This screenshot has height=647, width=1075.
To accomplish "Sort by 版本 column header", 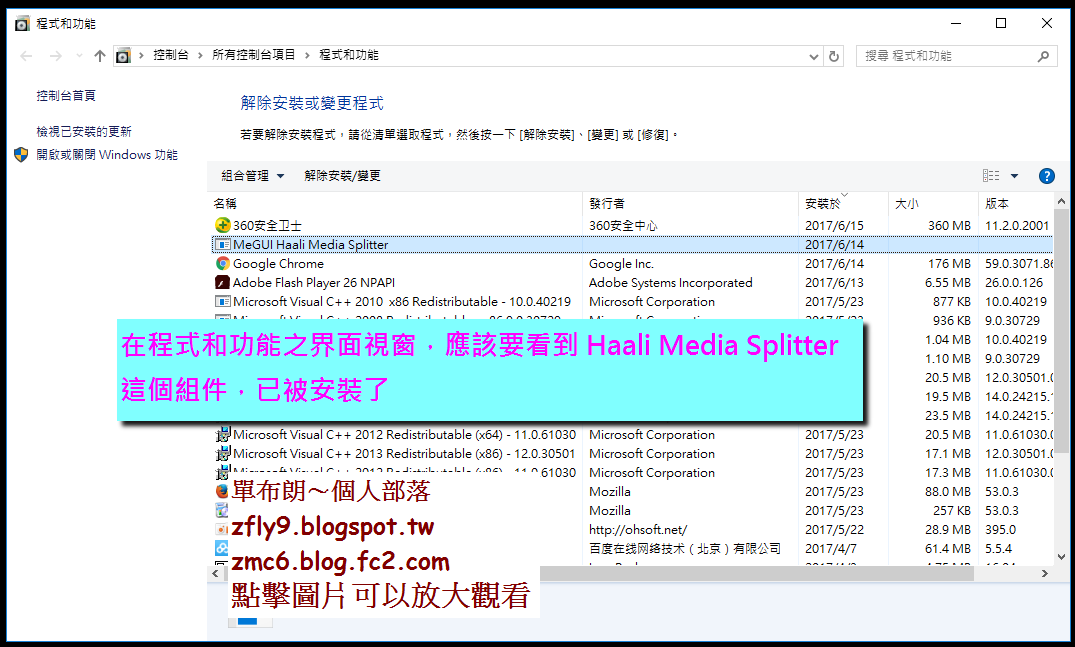I will click(1016, 204).
